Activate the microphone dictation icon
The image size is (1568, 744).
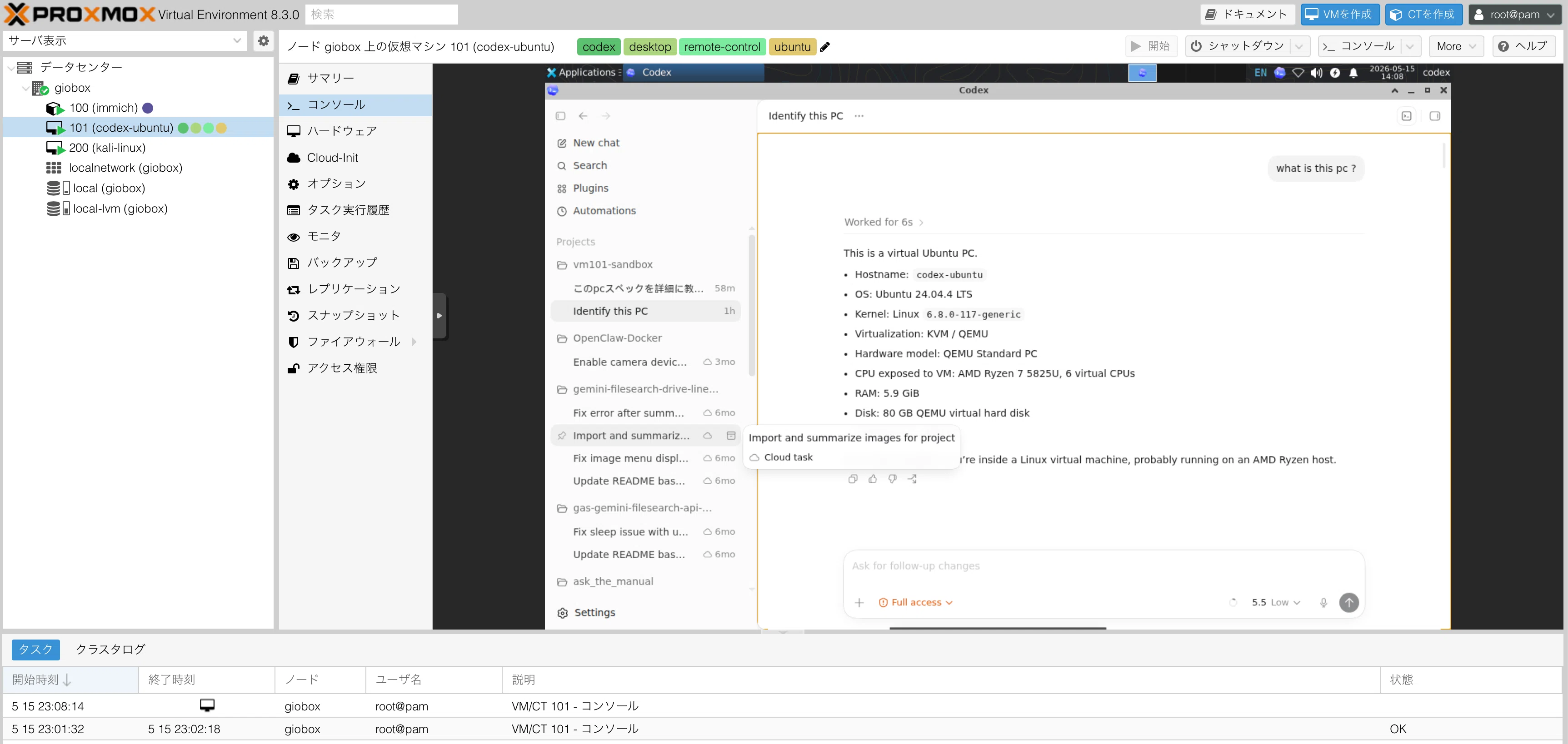point(1323,602)
